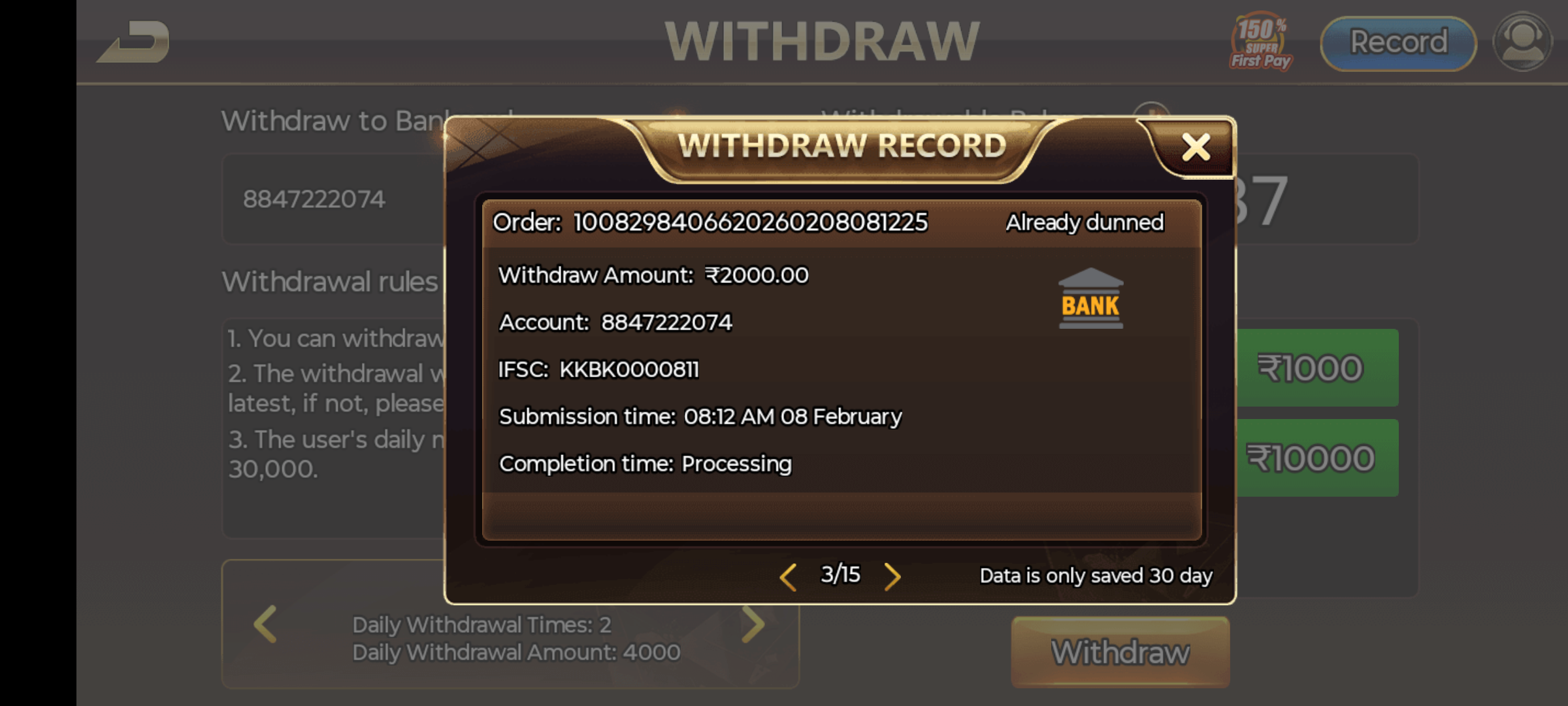Click the left arrow in daily withdrawal banner
The height and width of the screenshot is (706, 1568).
[x=265, y=624]
